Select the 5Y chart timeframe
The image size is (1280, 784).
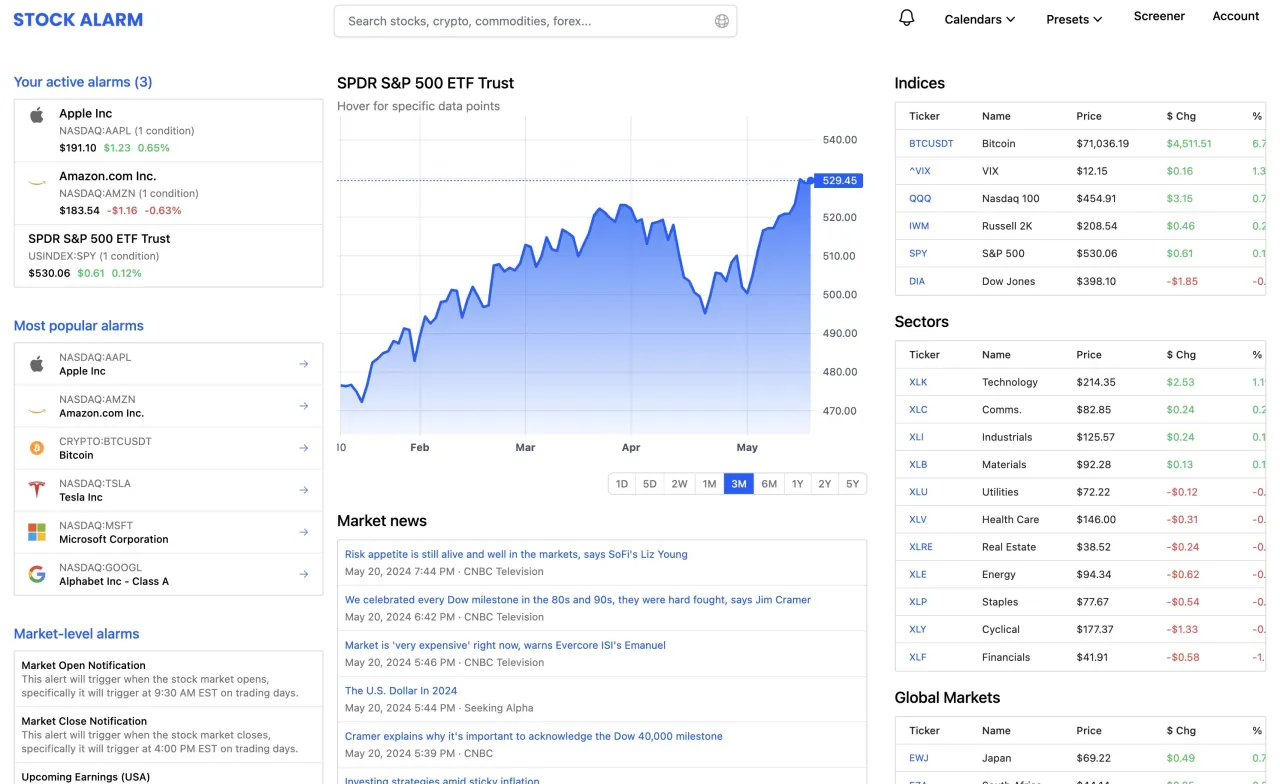853,484
